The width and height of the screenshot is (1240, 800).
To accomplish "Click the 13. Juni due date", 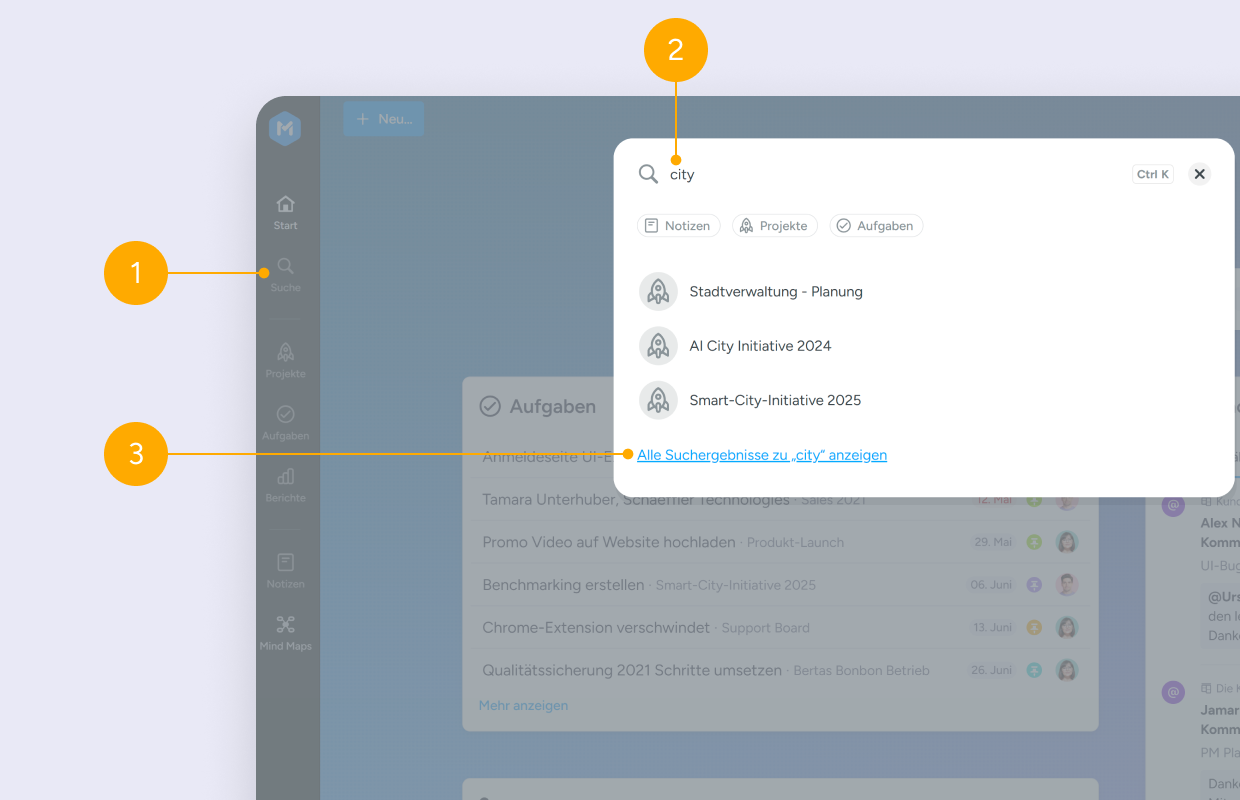I will 992,627.
